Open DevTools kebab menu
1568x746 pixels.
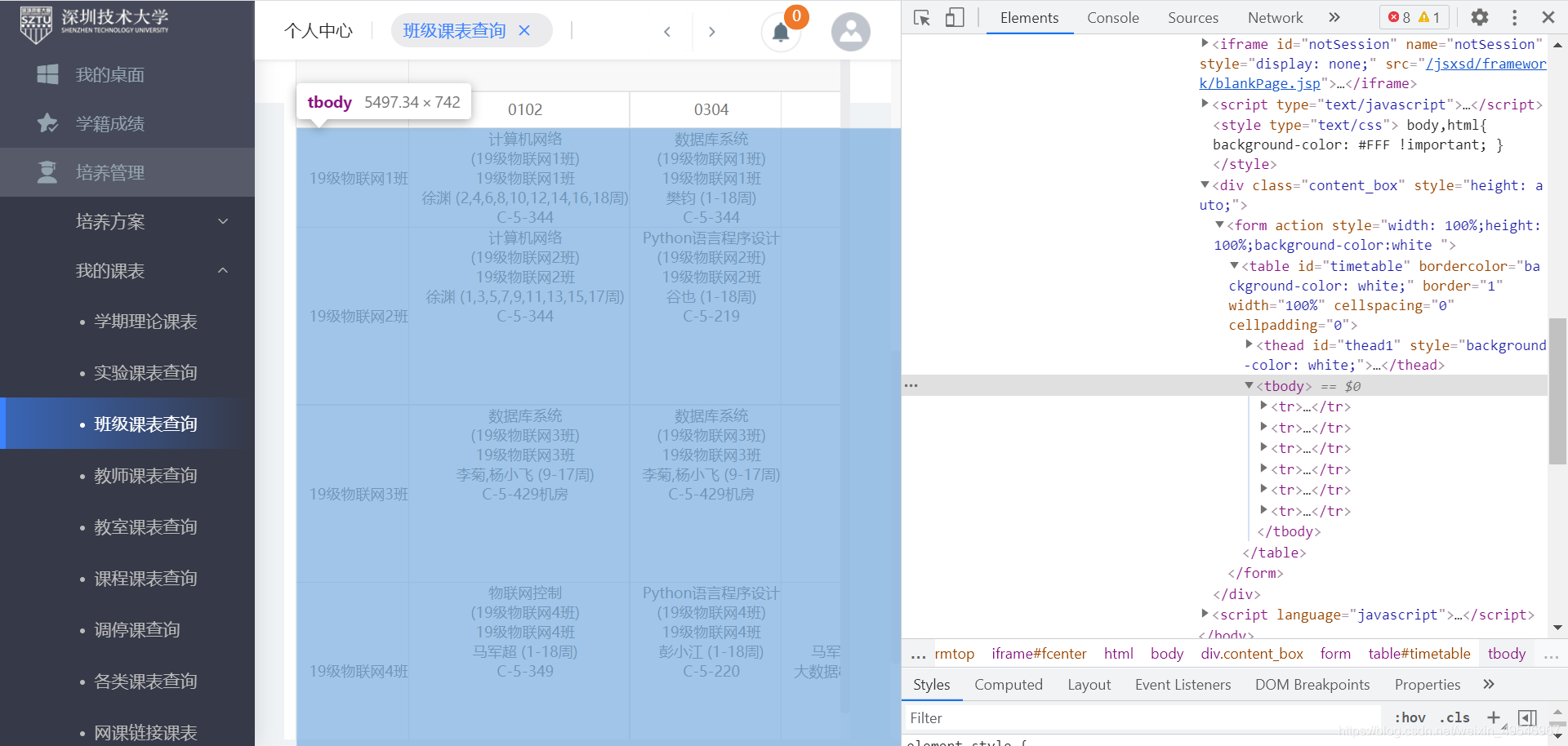[x=1514, y=17]
